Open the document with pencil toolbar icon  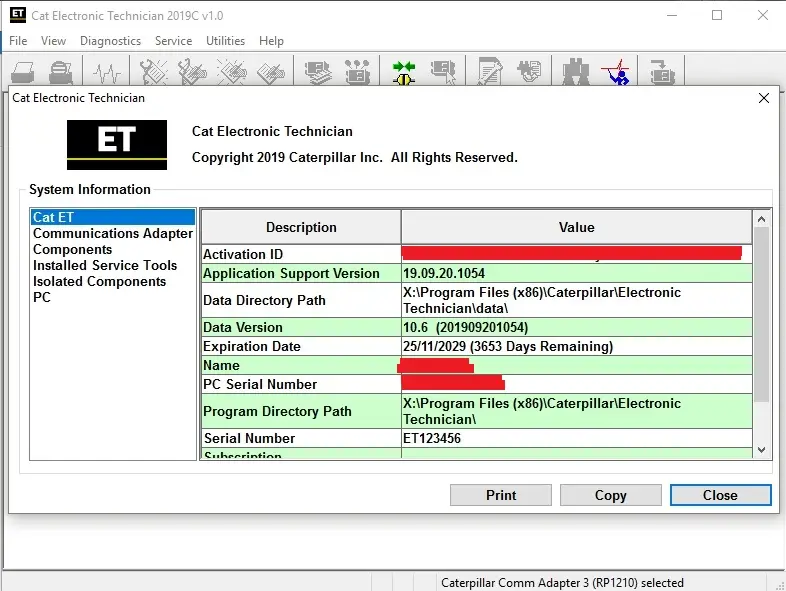[x=490, y=72]
